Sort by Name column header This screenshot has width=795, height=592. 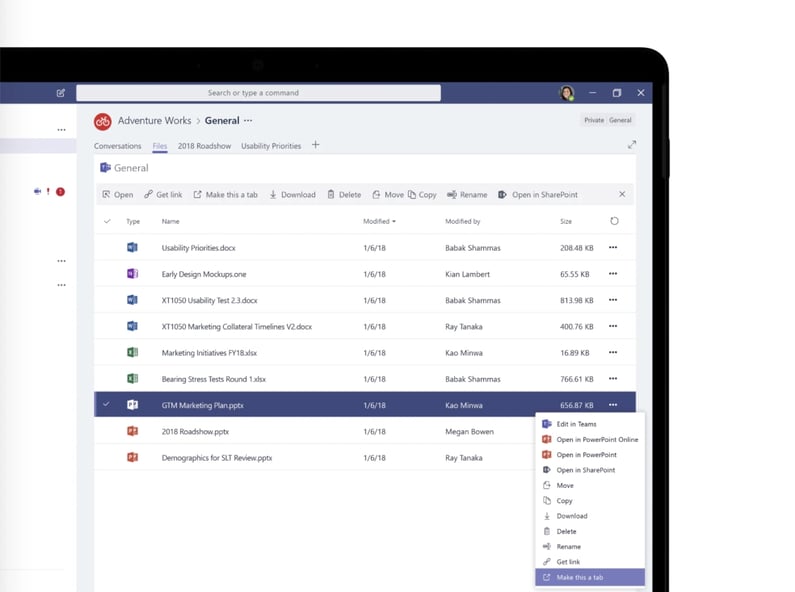click(x=170, y=221)
